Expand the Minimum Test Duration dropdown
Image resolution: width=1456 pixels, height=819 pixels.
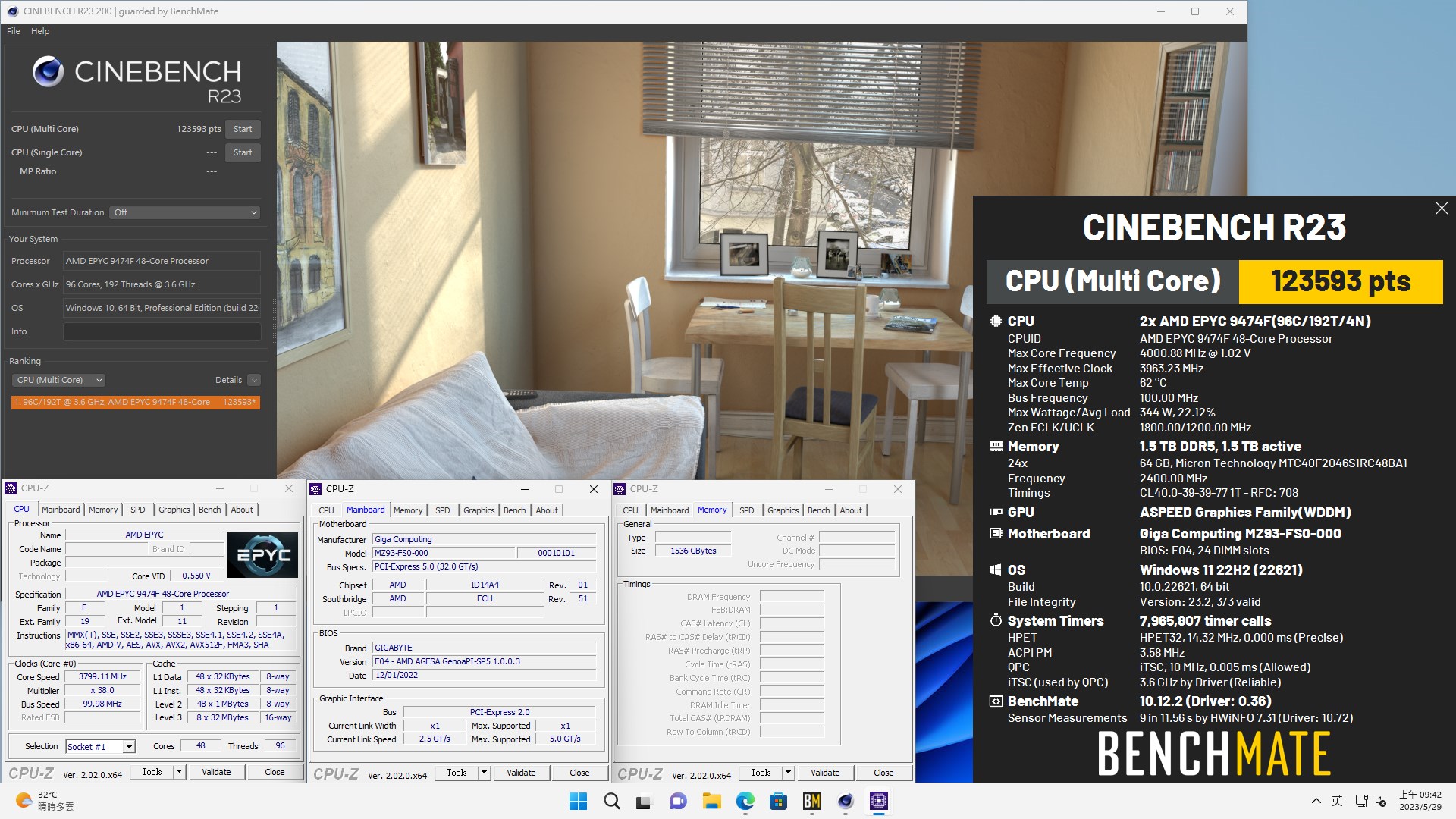pos(185,212)
